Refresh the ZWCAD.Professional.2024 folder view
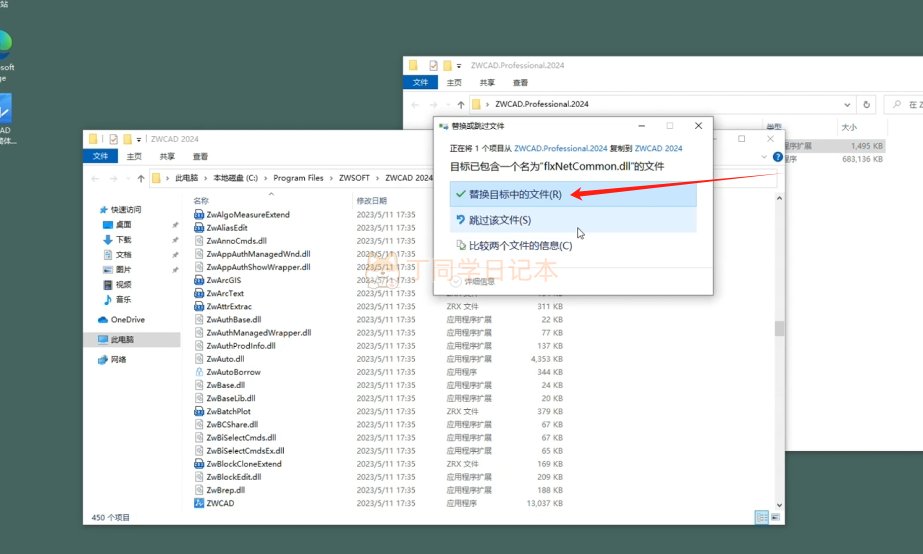This screenshot has width=923, height=554. [866, 104]
